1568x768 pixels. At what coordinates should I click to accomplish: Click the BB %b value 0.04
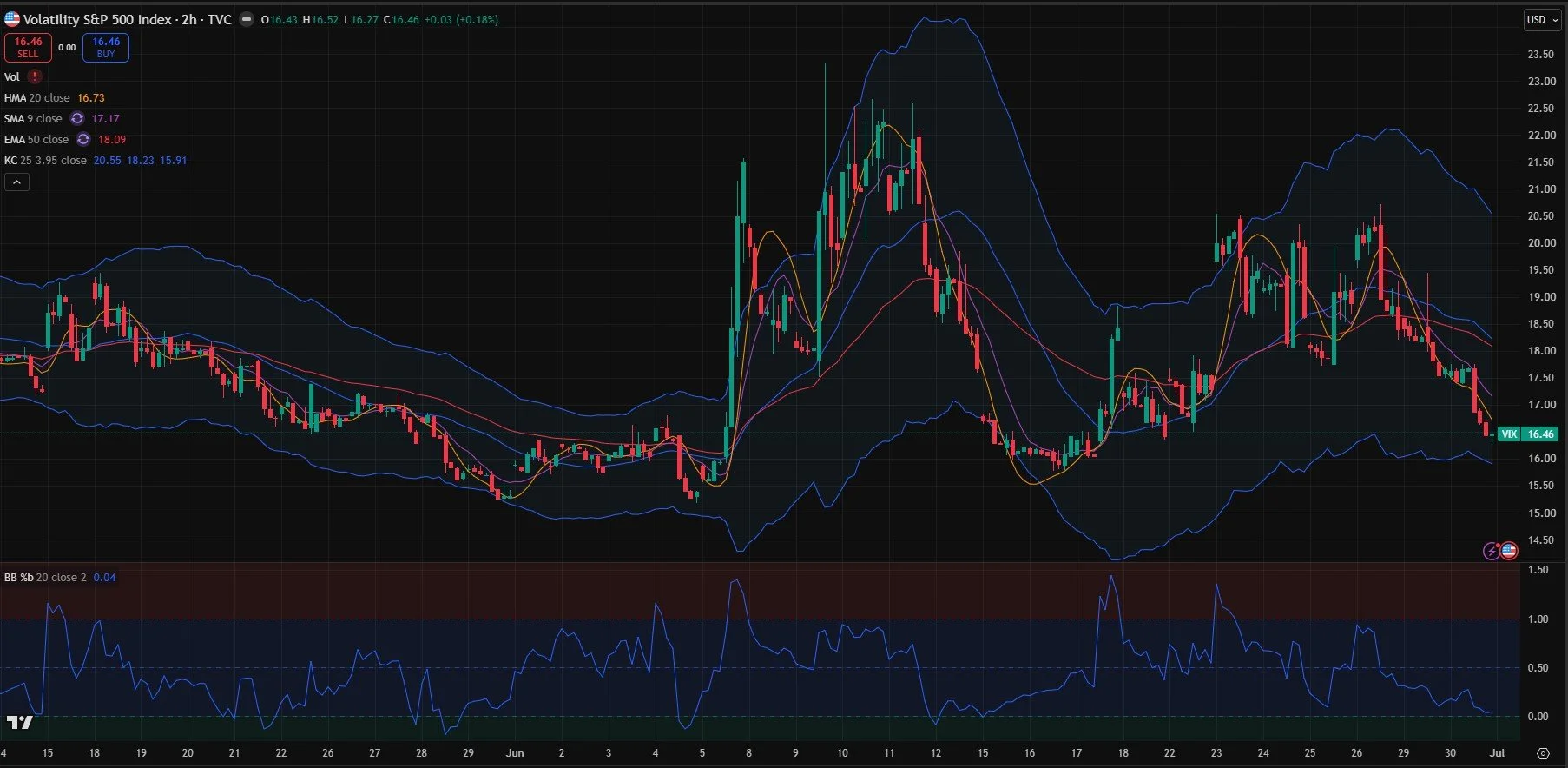(x=104, y=577)
